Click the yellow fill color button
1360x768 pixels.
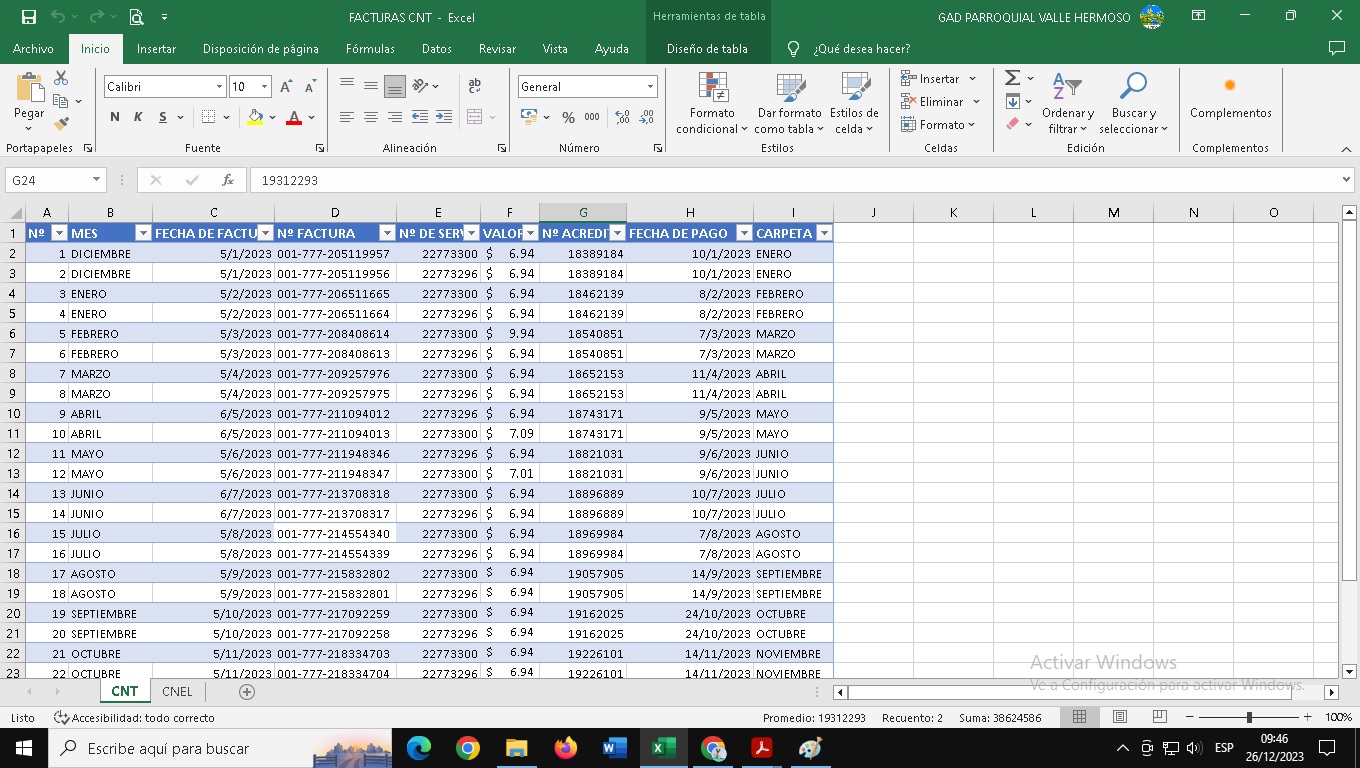(x=256, y=117)
